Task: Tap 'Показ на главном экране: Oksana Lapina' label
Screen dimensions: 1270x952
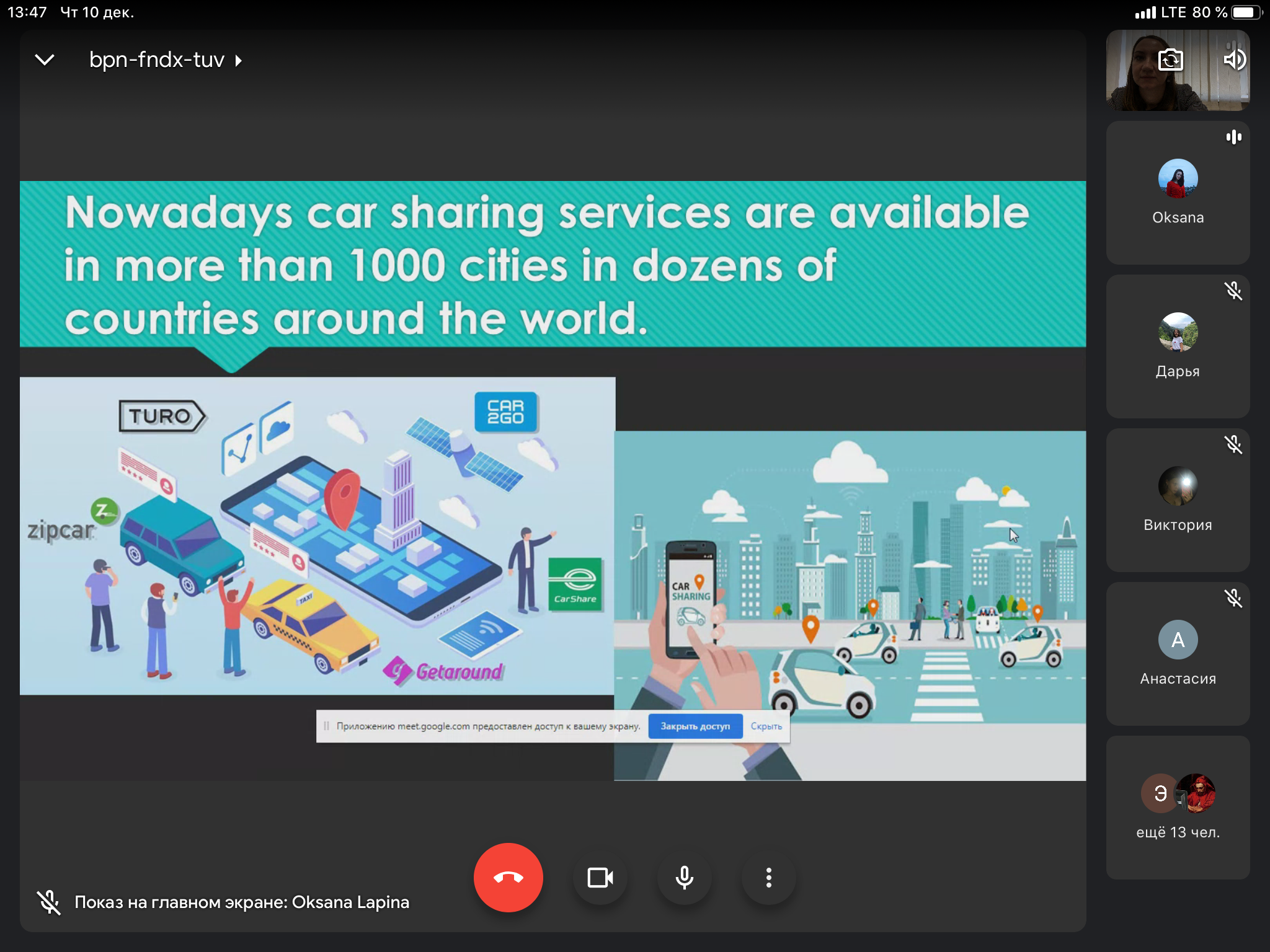Action: click(x=242, y=902)
